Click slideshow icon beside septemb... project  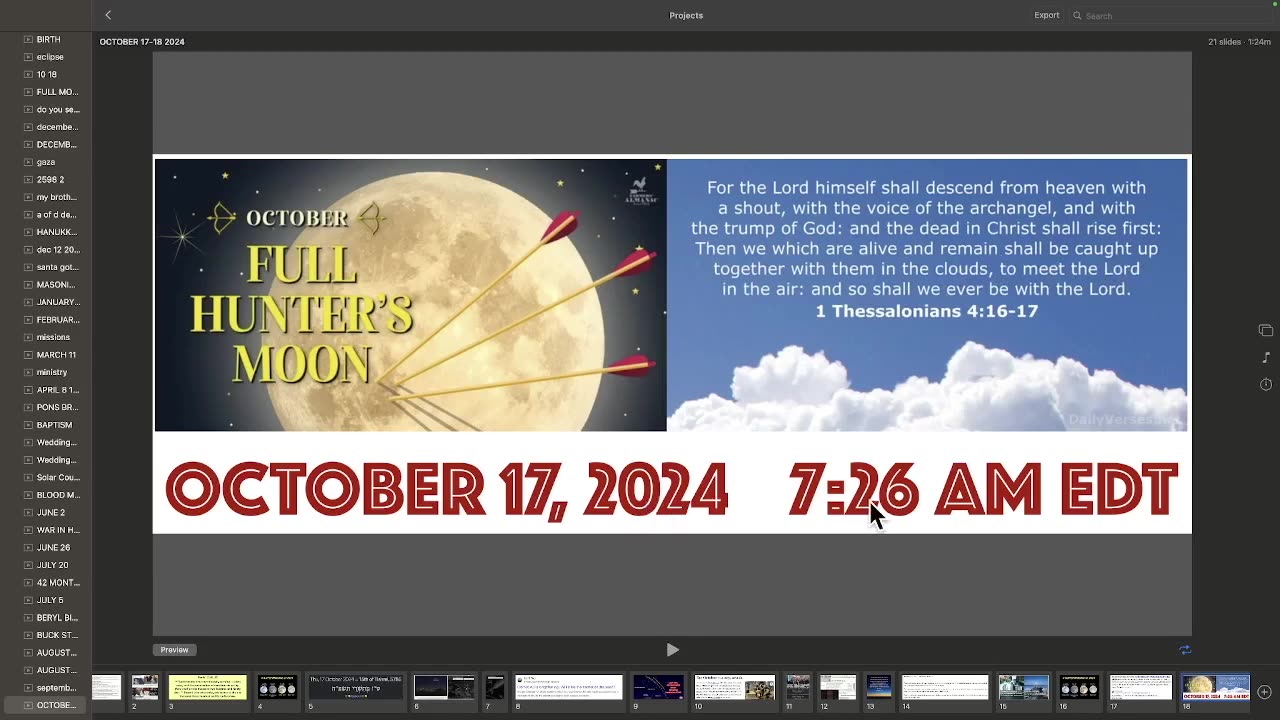[x=28, y=688]
